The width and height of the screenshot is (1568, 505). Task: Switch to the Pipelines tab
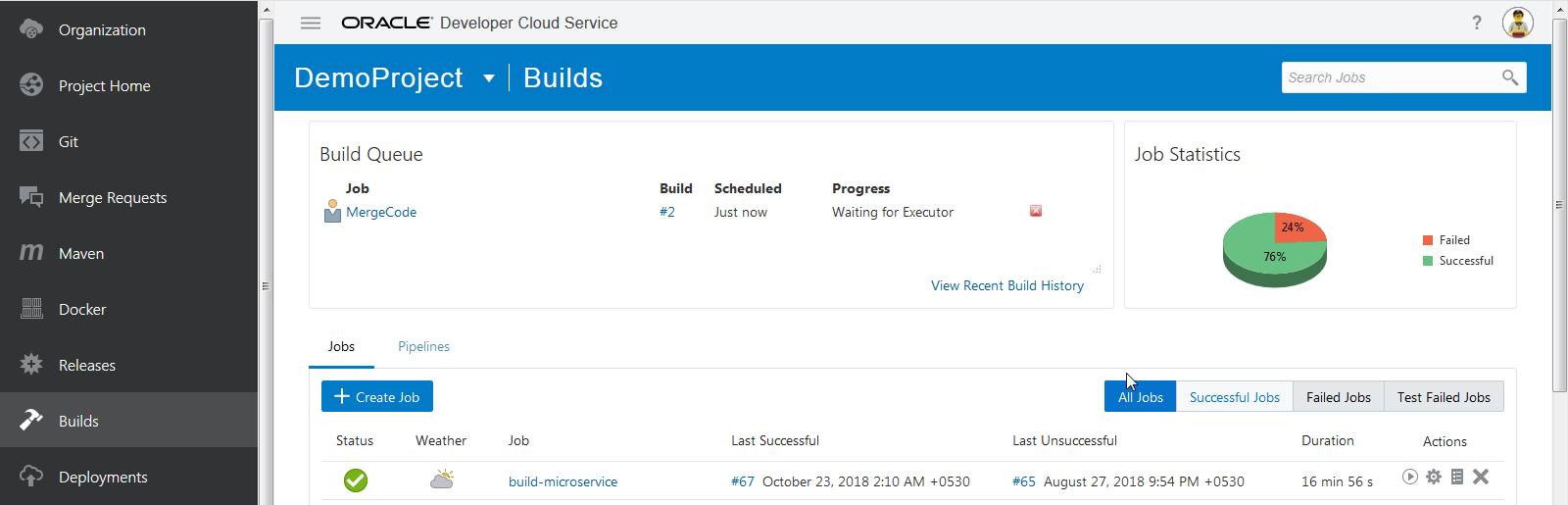[423, 347]
